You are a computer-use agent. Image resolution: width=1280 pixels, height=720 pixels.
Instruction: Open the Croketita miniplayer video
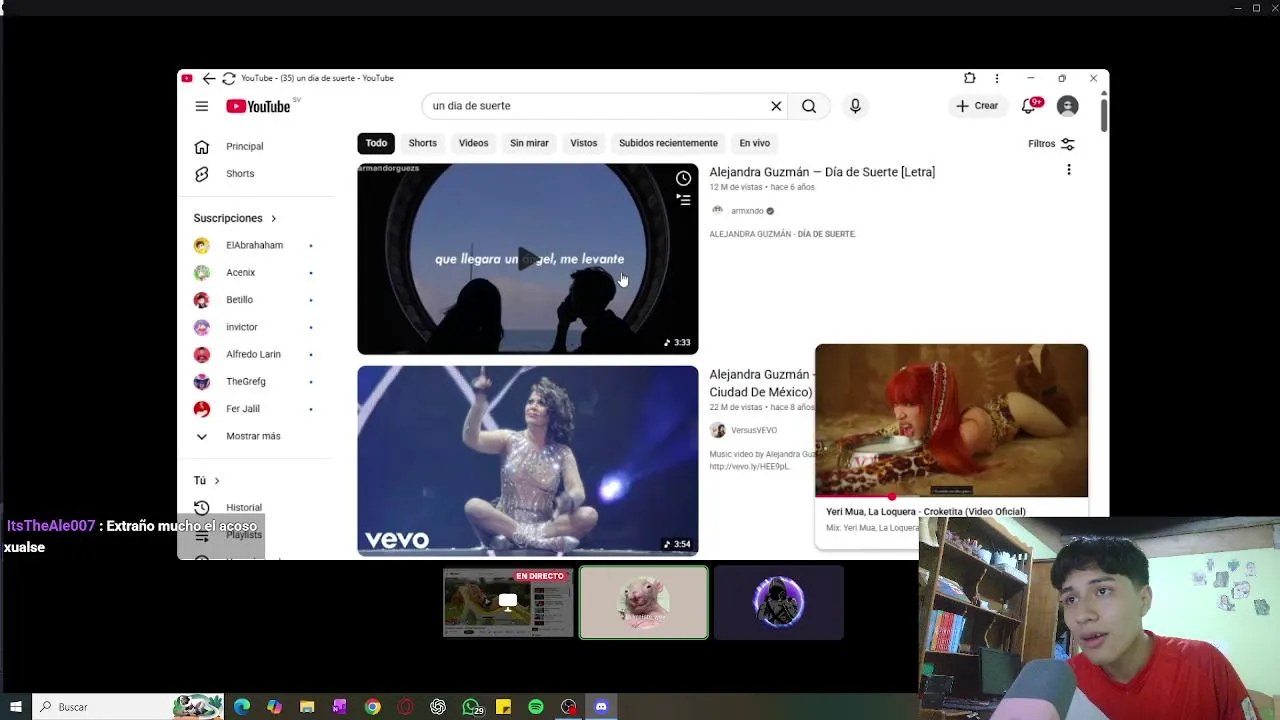point(951,420)
